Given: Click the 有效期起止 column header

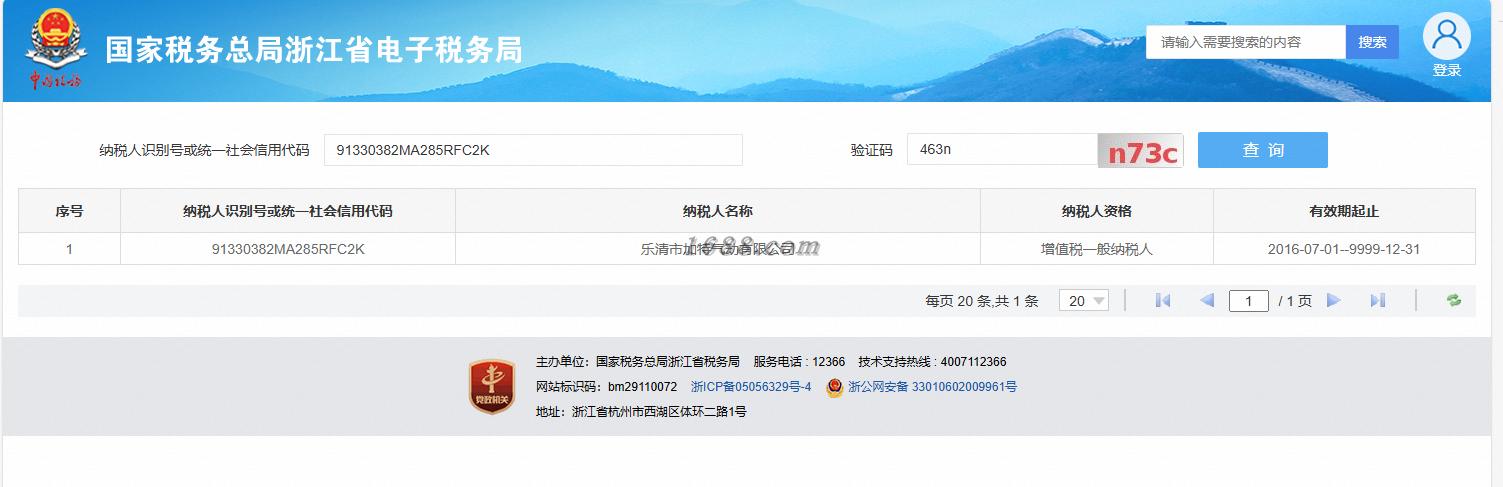Looking at the screenshot, I should coord(1344,211).
